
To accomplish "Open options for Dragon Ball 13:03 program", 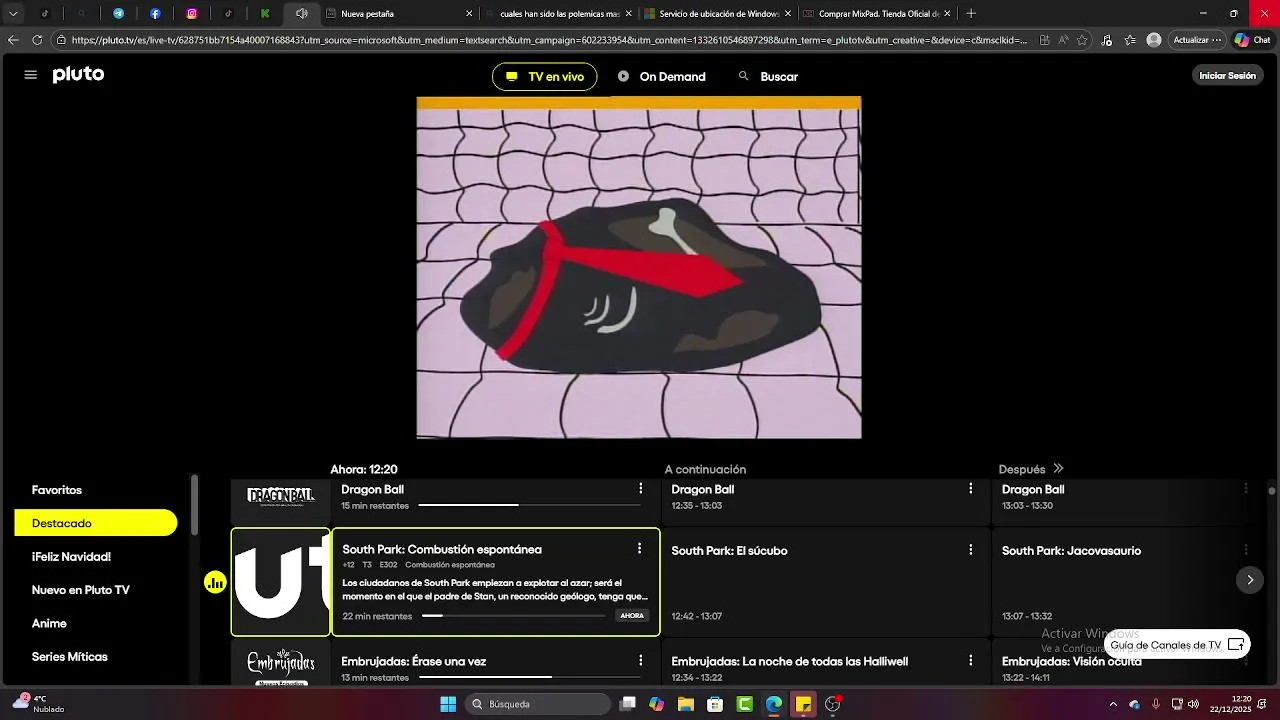I will point(1246,489).
